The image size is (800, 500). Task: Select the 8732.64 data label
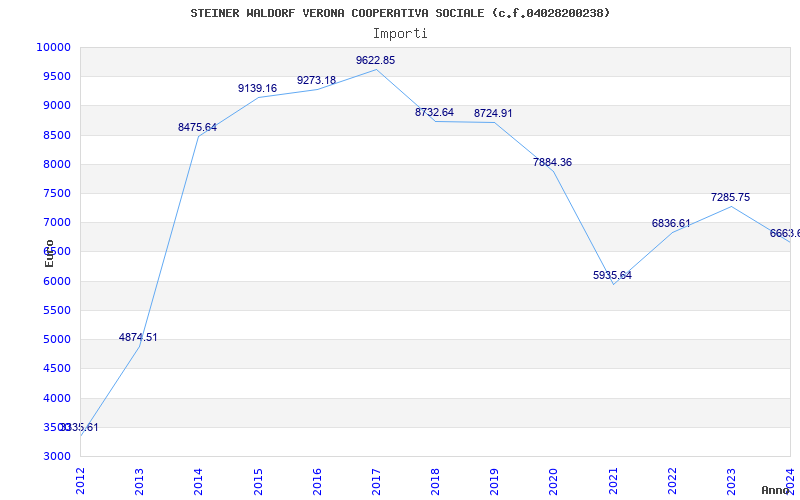(x=434, y=112)
